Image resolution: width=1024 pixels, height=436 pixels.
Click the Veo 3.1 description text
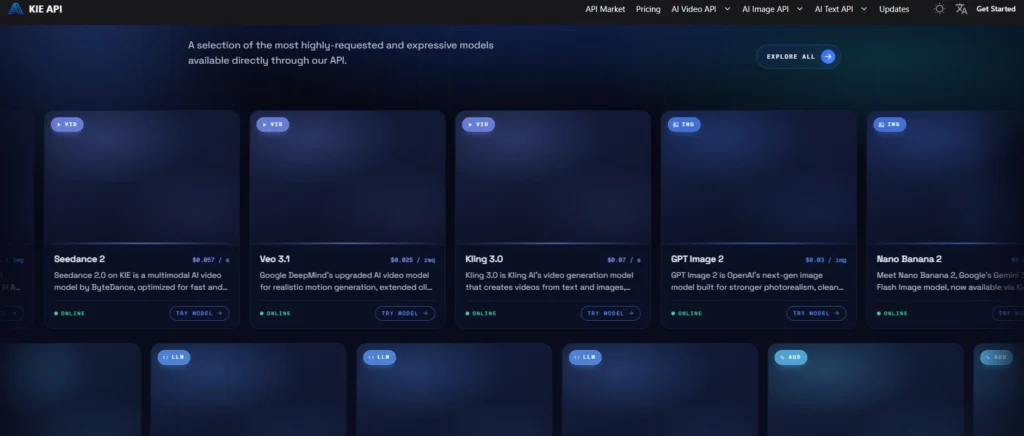pyautogui.click(x=347, y=281)
